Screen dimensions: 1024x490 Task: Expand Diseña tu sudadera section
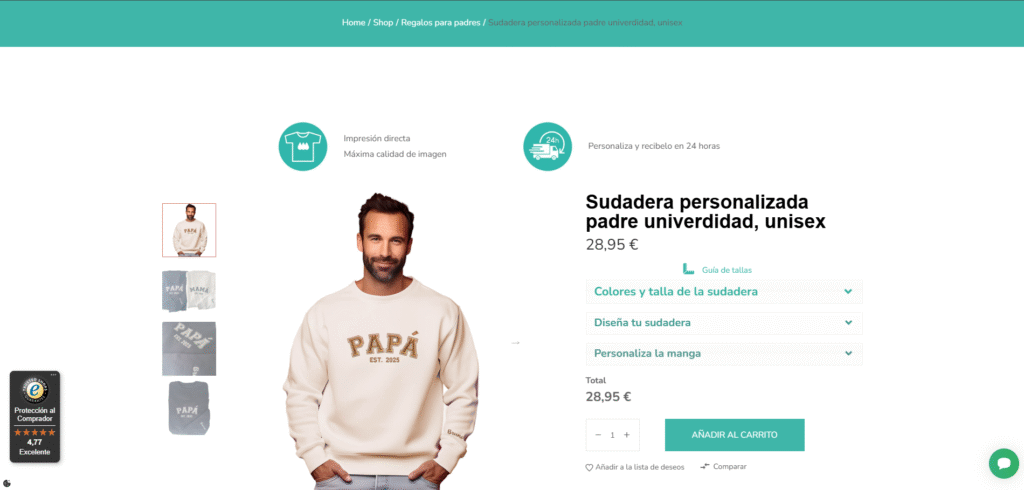pyautogui.click(x=724, y=323)
